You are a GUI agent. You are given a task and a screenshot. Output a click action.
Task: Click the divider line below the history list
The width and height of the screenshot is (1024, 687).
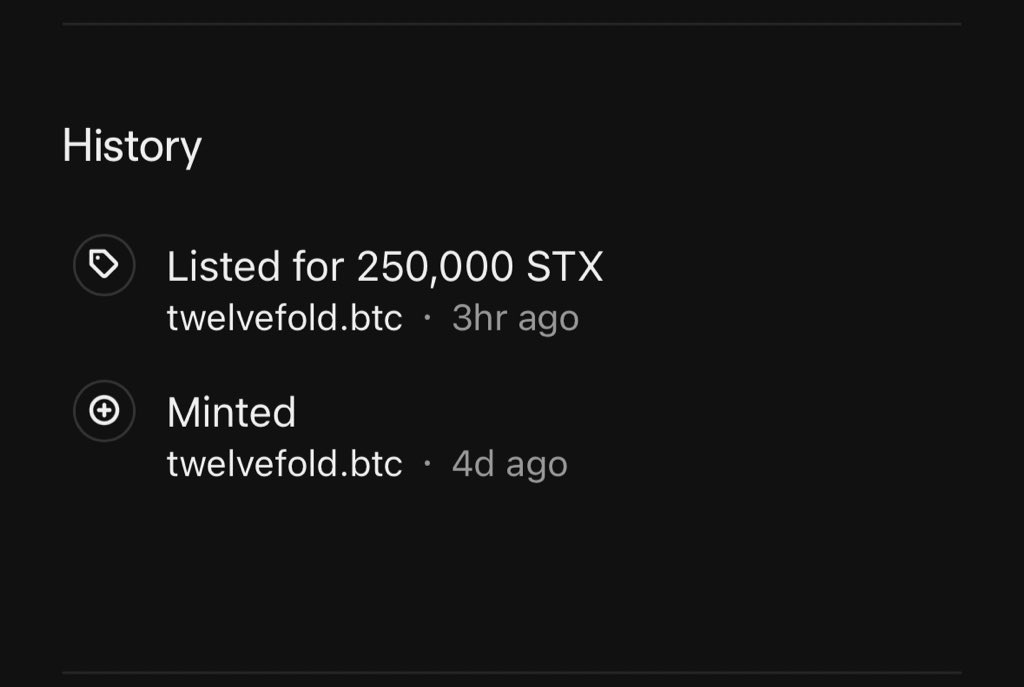[x=511, y=672]
